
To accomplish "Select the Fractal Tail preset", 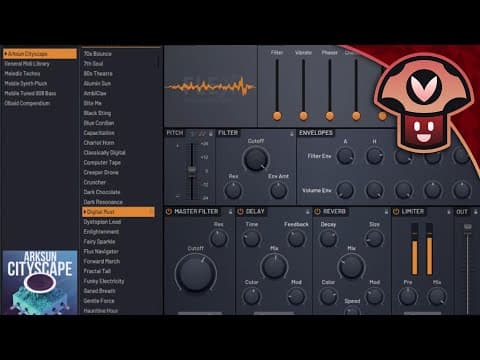I will point(97,271).
